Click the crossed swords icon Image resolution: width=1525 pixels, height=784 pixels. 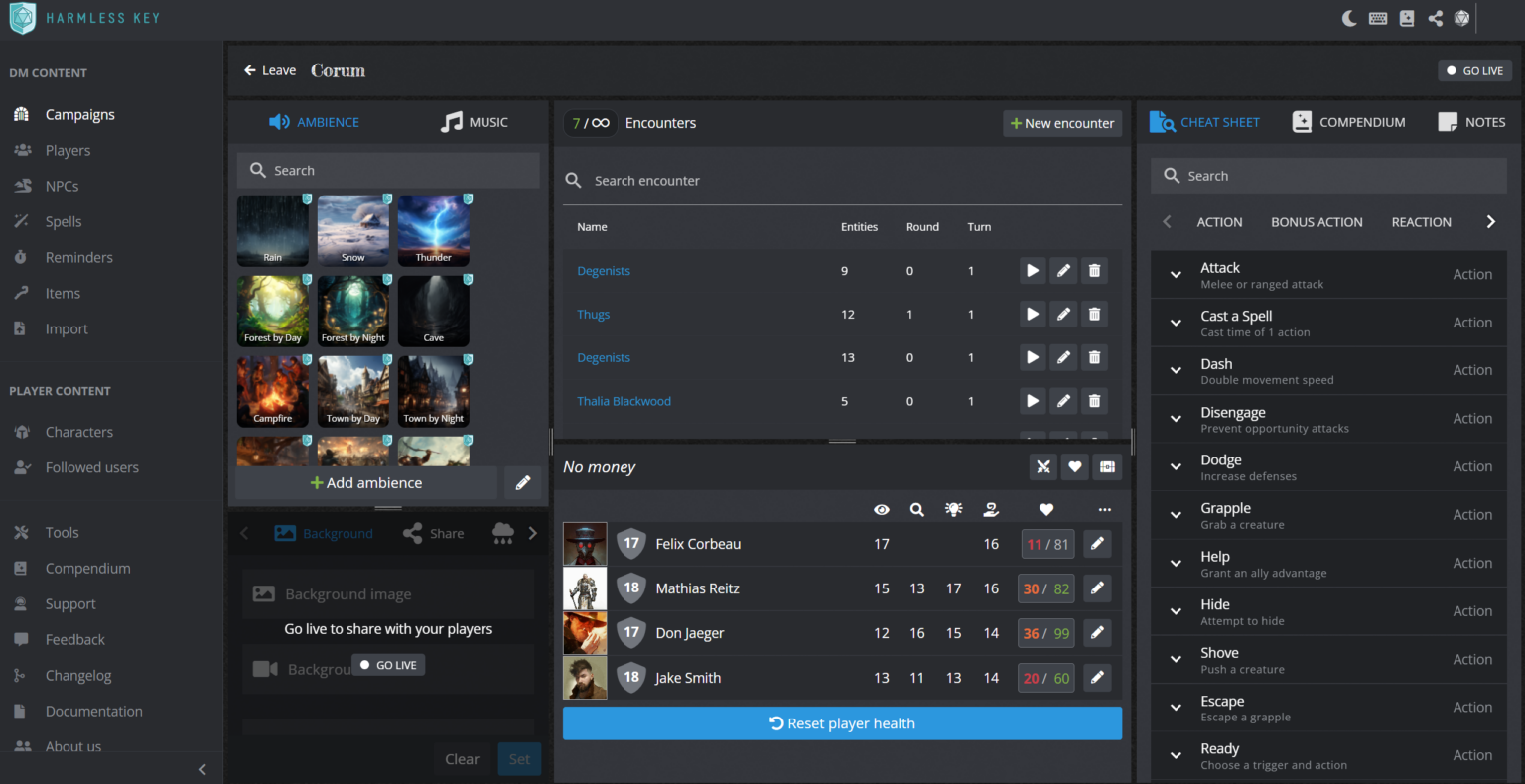tap(1043, 466)
